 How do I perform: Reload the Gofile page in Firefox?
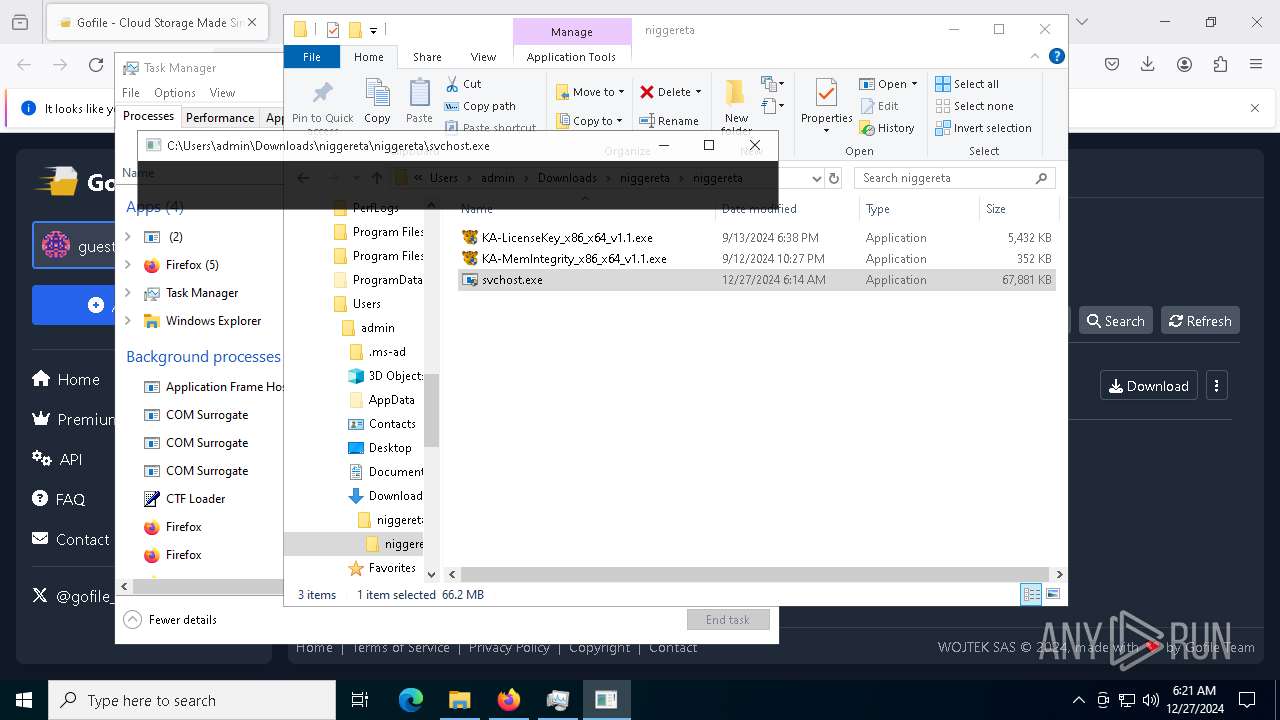[96, 65]
